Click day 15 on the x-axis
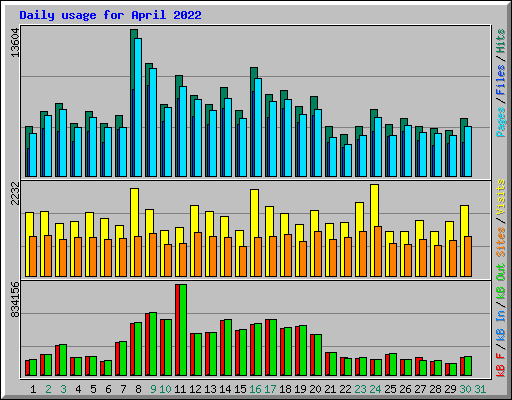Screen dimensions: 512x400 [x=240, y=389]
